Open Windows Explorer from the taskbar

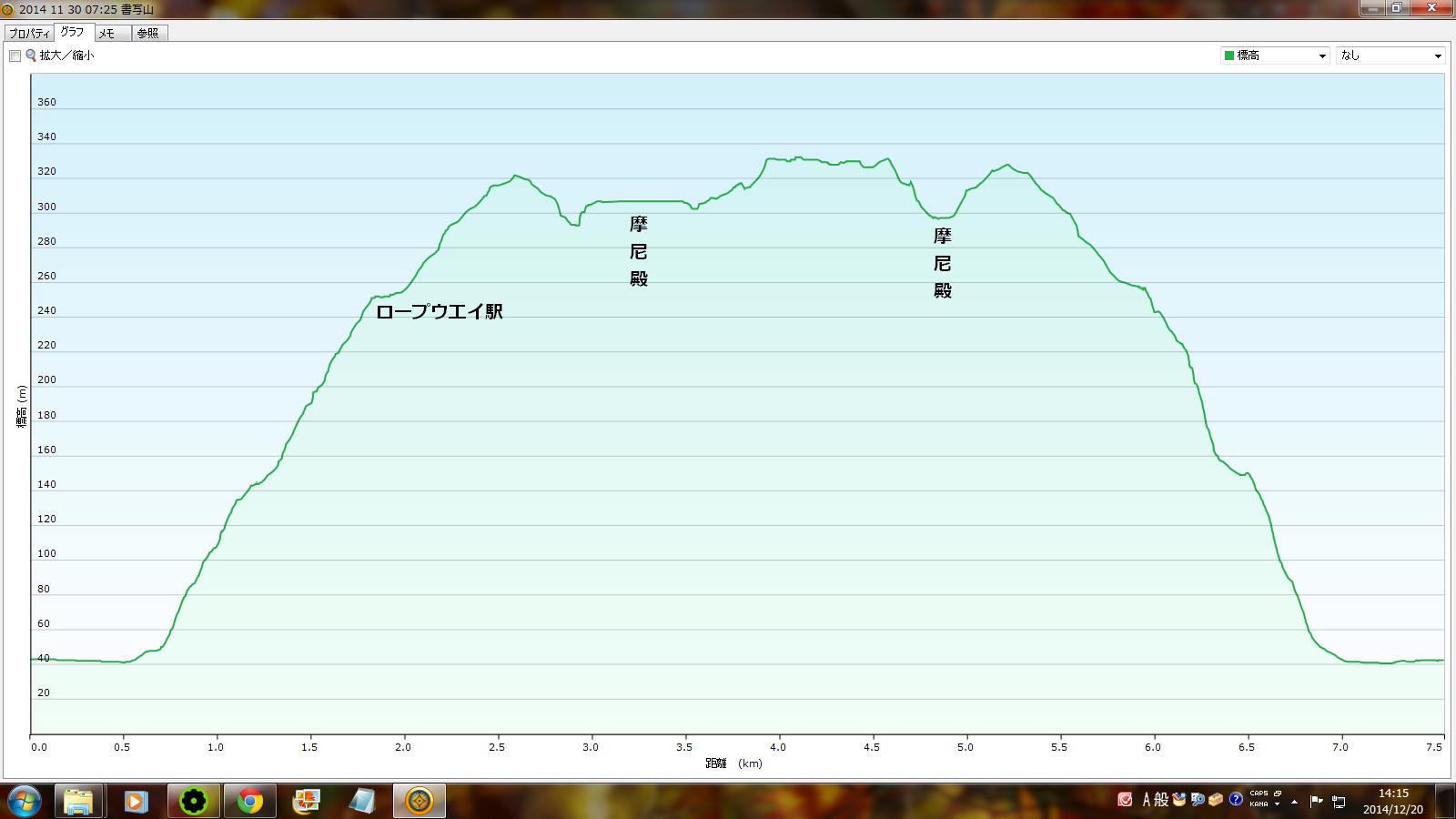click(79, 801)
